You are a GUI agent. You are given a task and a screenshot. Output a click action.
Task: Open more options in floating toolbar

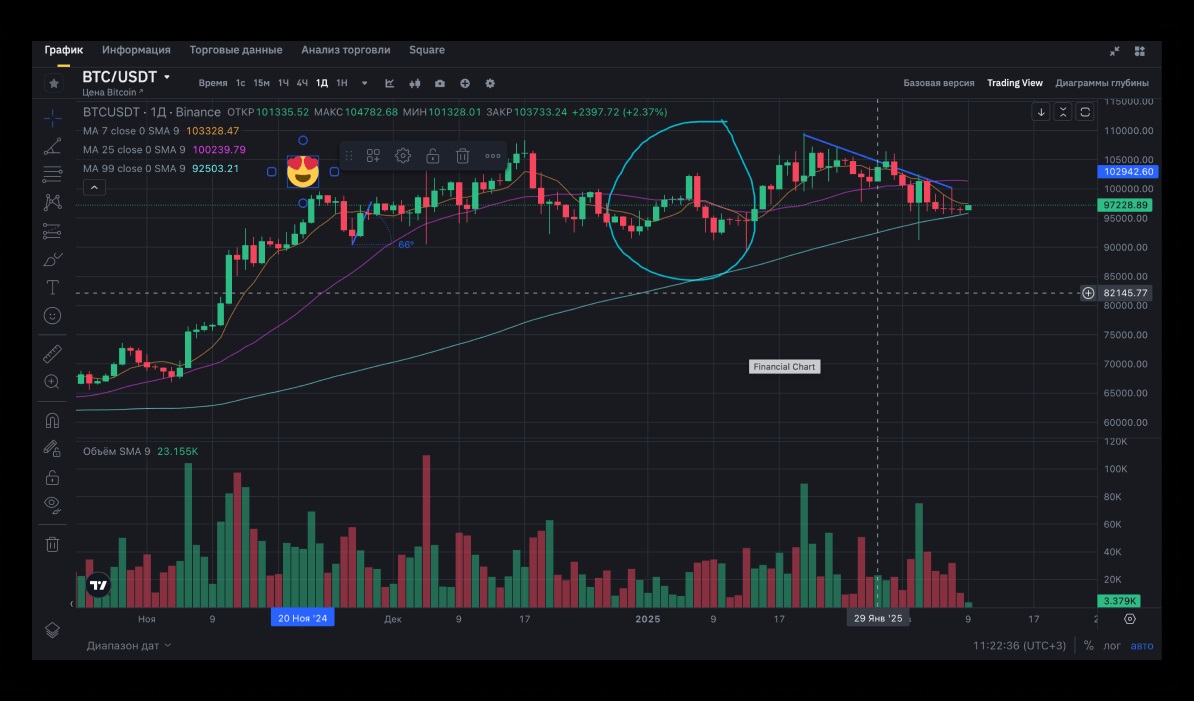click(x=493, y=156)
